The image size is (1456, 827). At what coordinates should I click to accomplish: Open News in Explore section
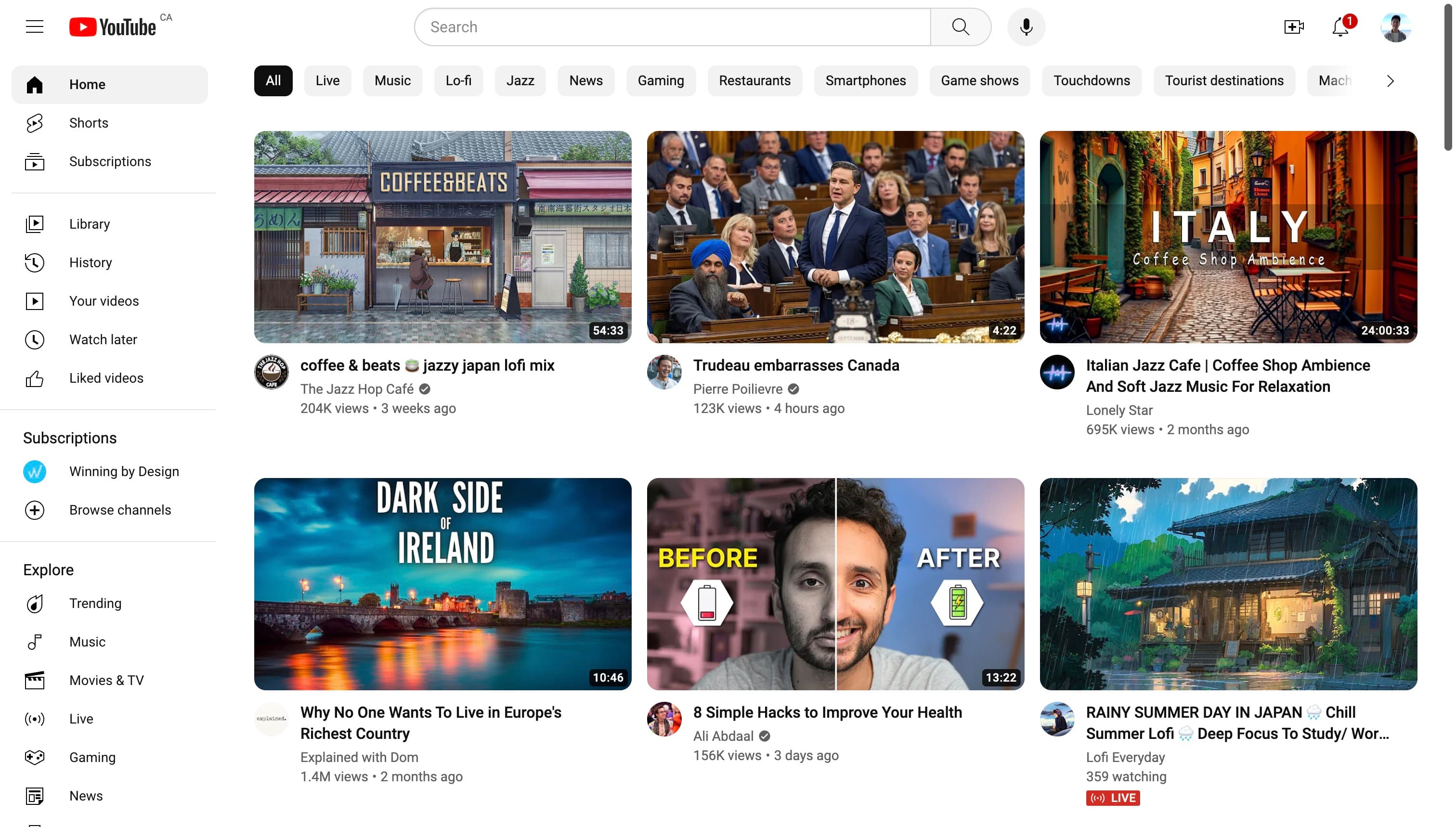tap(110, 796)
